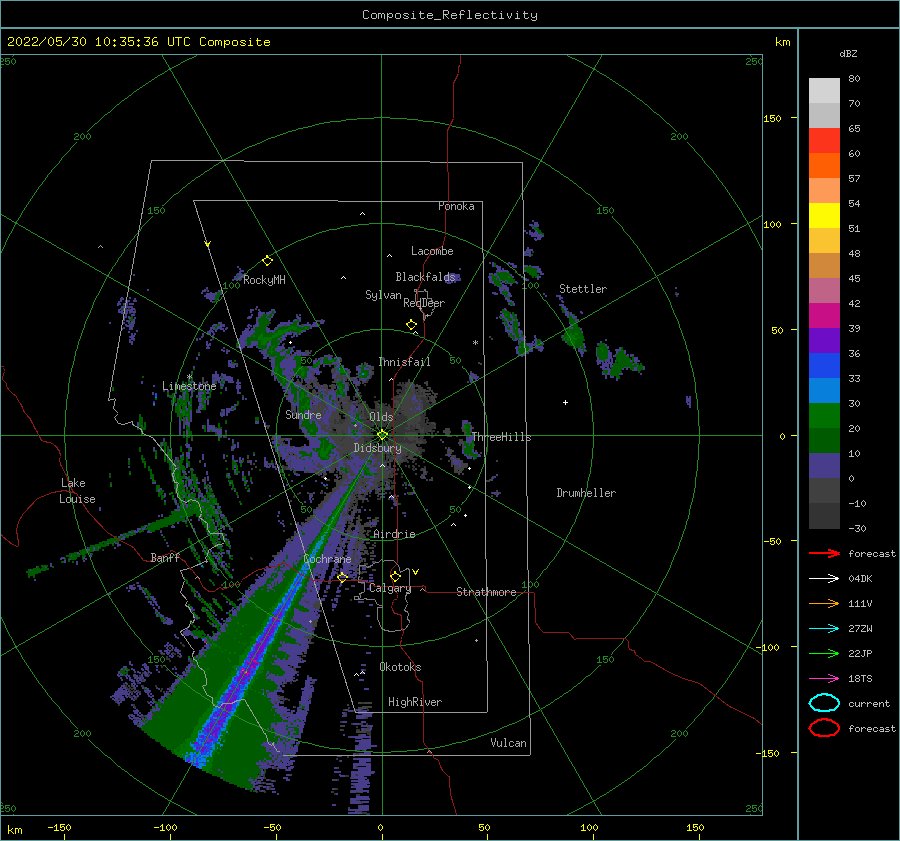Select the 2022/05/30 10:35:36 UTC timestamp

[x=99, y=42]
